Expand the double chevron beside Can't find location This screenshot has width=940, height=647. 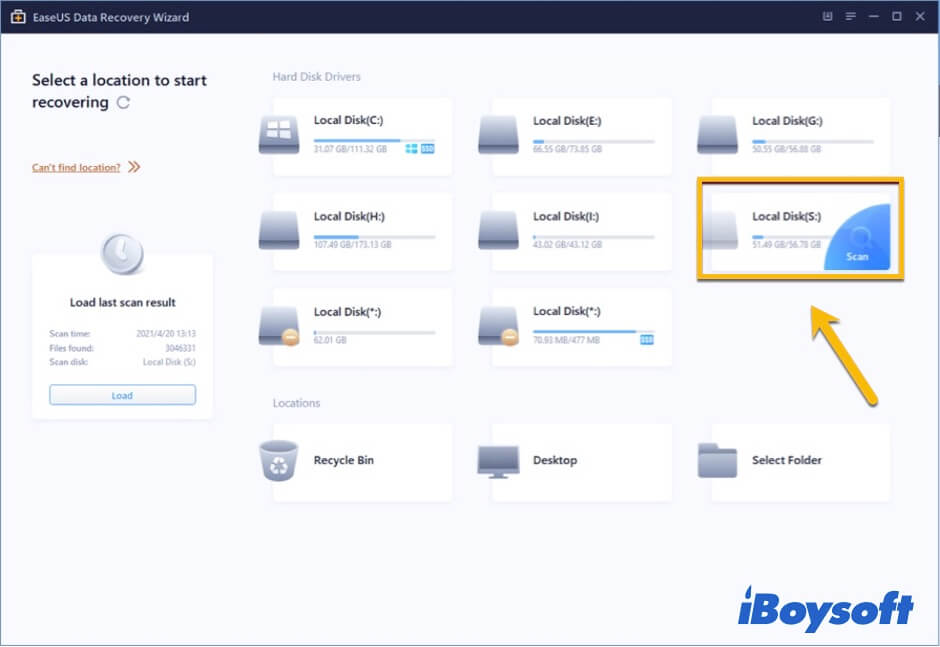134,168
